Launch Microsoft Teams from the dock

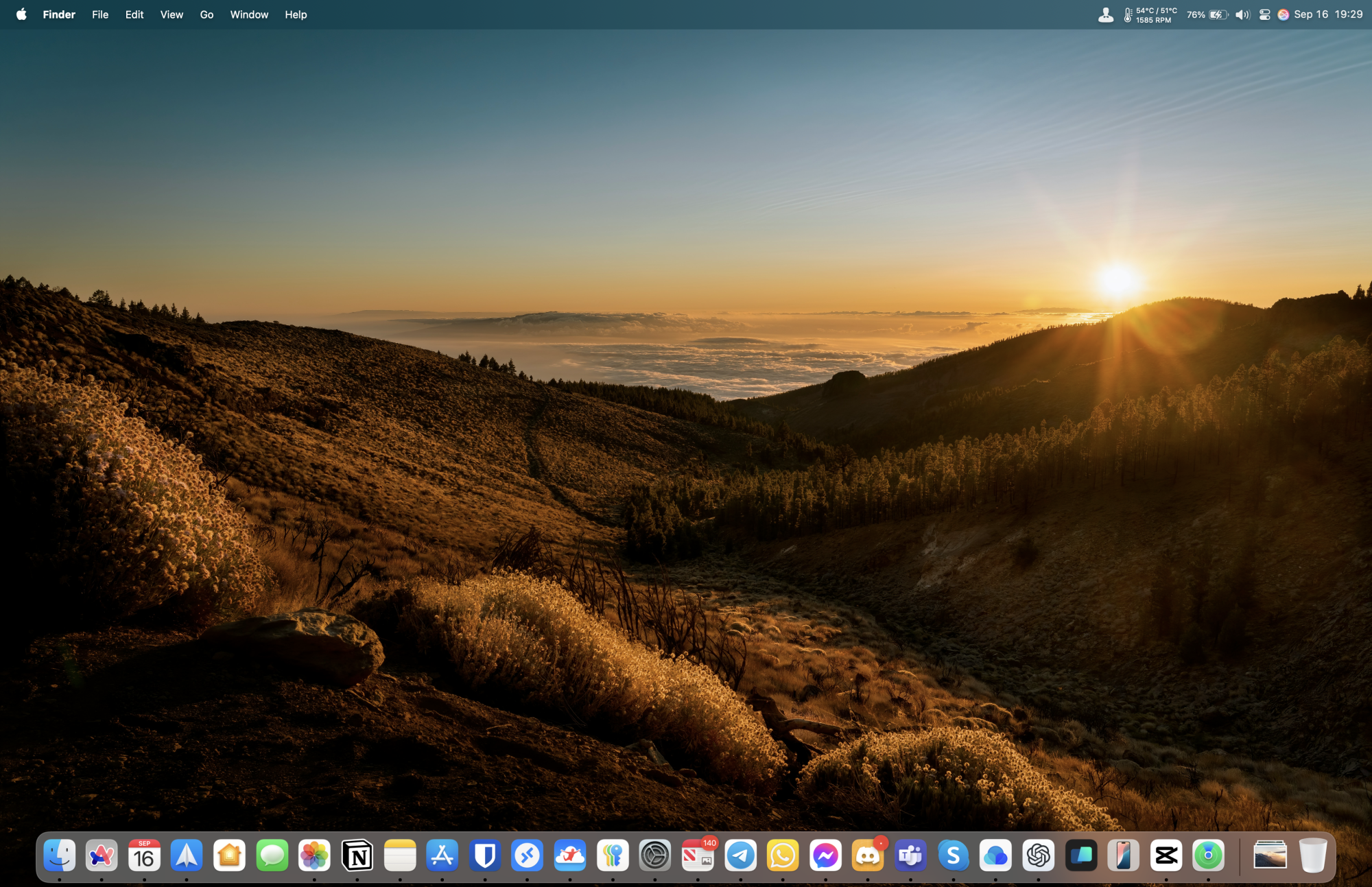pyautogui.click(x=910, y=855)
